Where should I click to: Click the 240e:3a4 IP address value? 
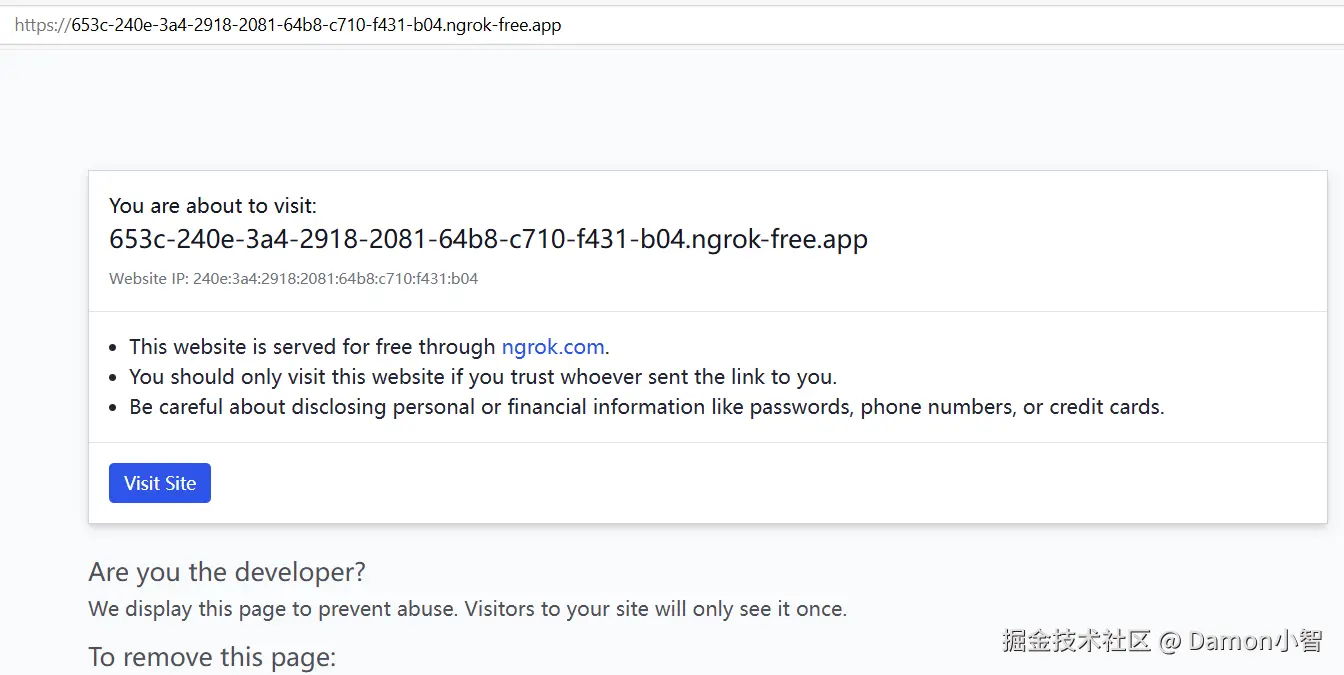pyautogui.click(x=335, y=279)
